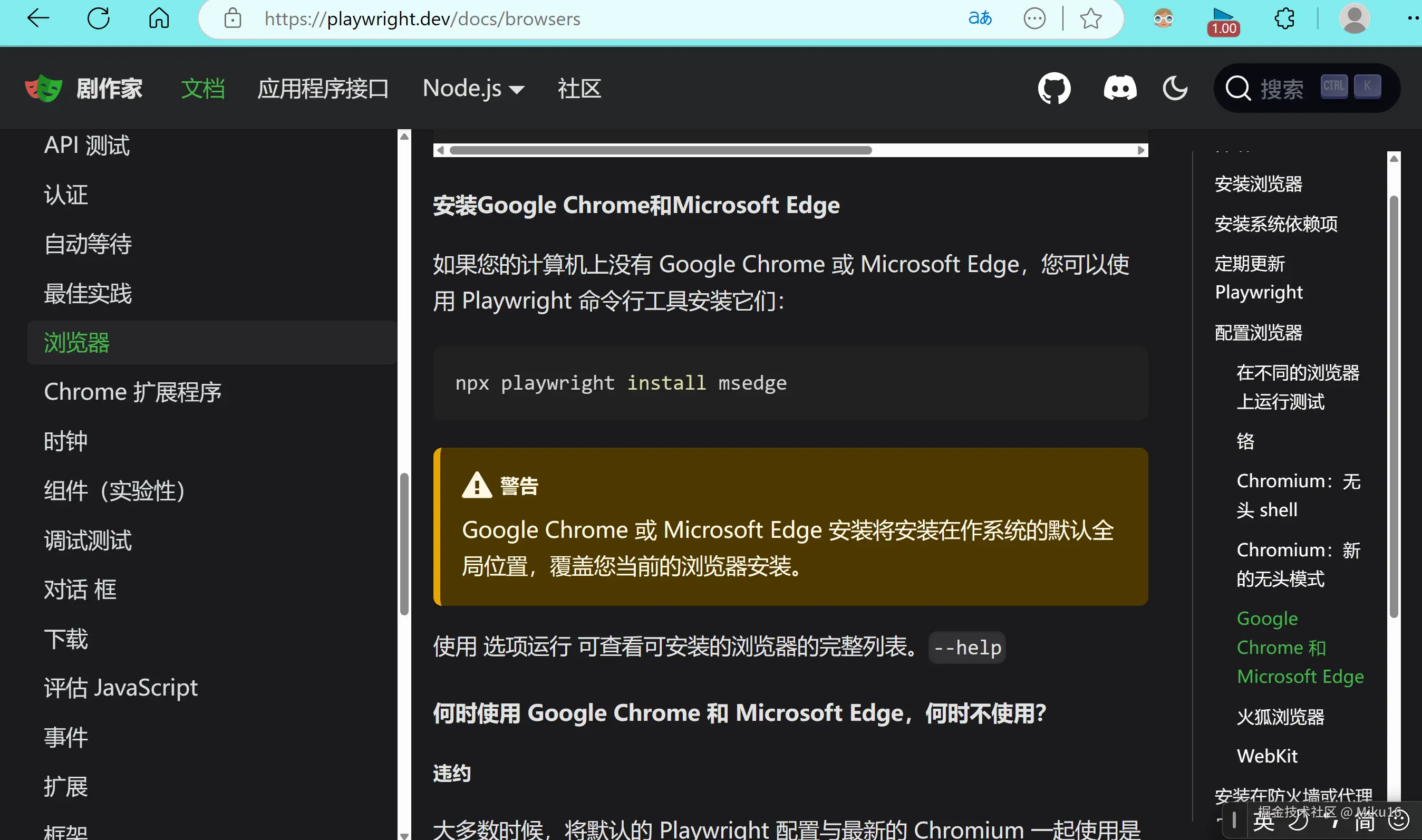
Task: Click right arrow of code block scrollbar
Action: pyautogui.click(x=1141, y=150)
